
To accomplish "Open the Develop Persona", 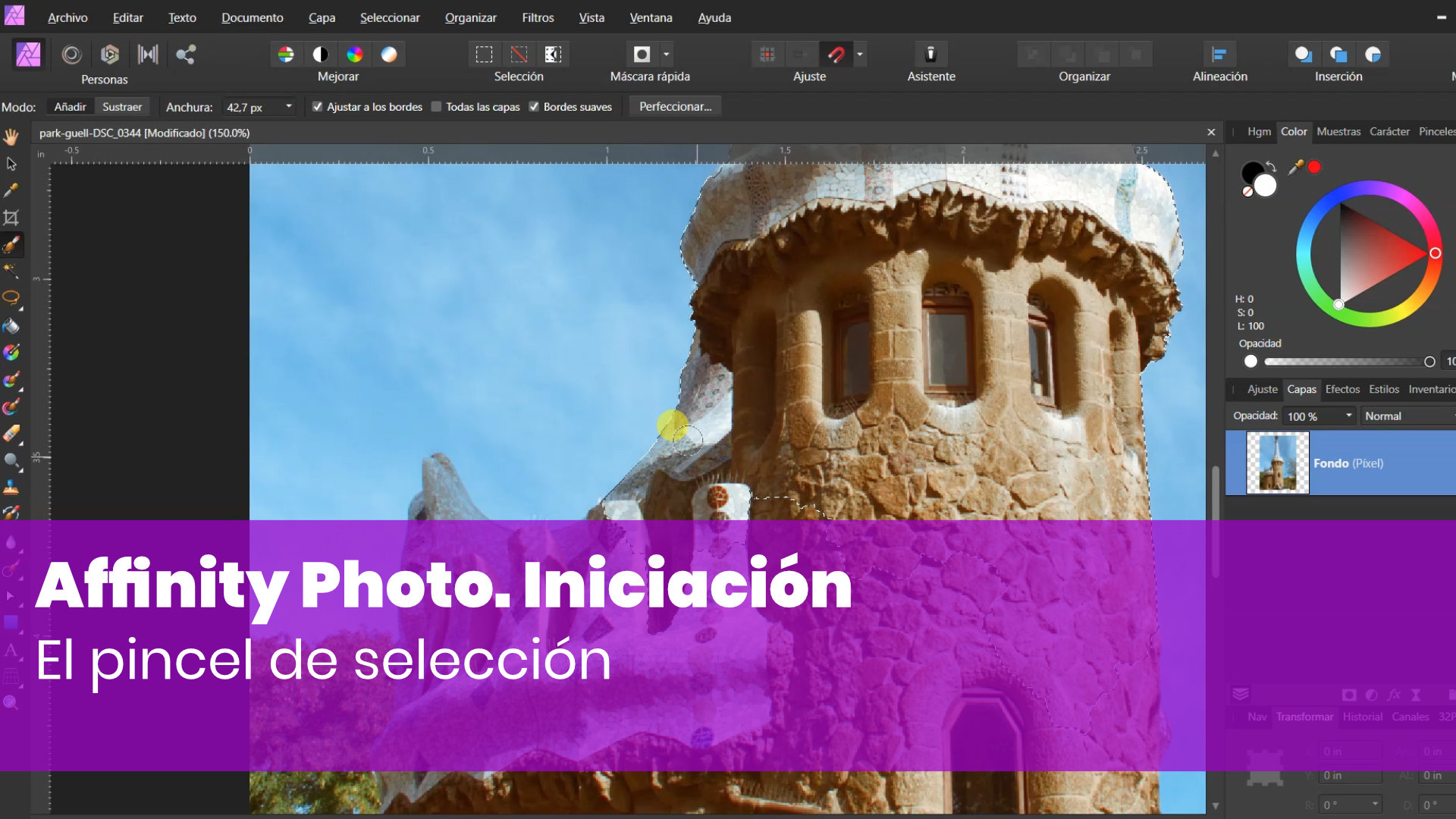I will coord(110,55).
